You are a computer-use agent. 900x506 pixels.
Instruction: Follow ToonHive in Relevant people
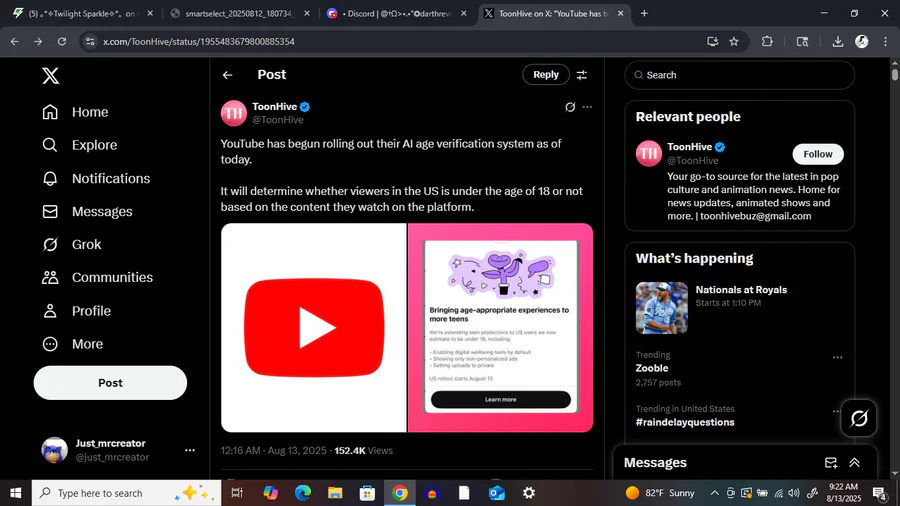817,154
